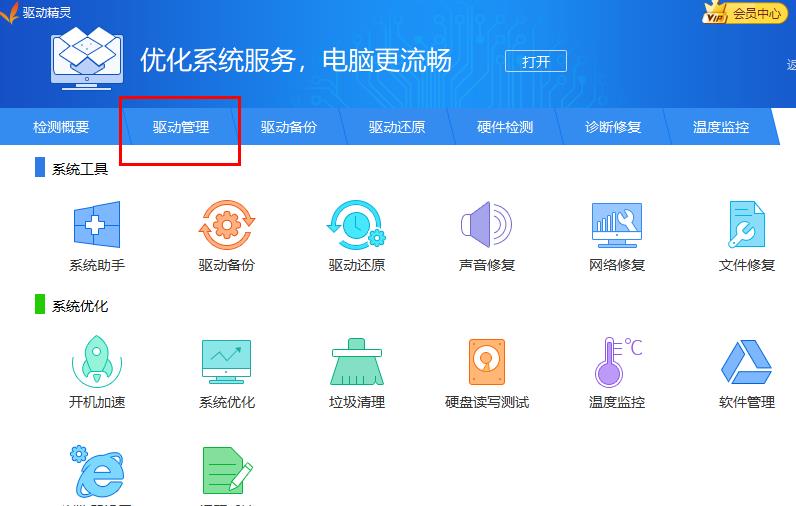
Task: Open the Internet Explorer settings icon
Action: [97, 471]
